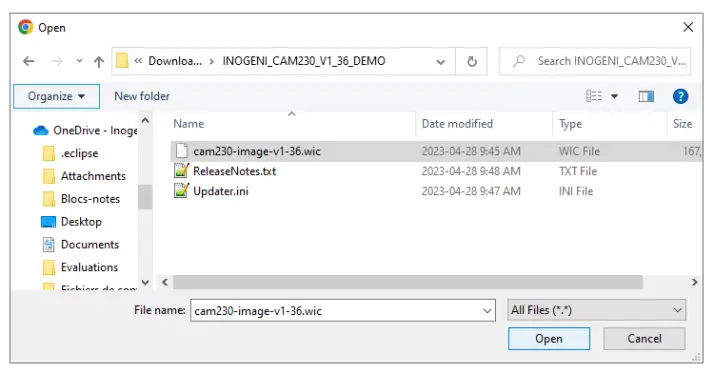Viewport: 713px width, 373px height.
Task: Click cam230-image-v1-36.wic file icon
Action: pos(181,151)
